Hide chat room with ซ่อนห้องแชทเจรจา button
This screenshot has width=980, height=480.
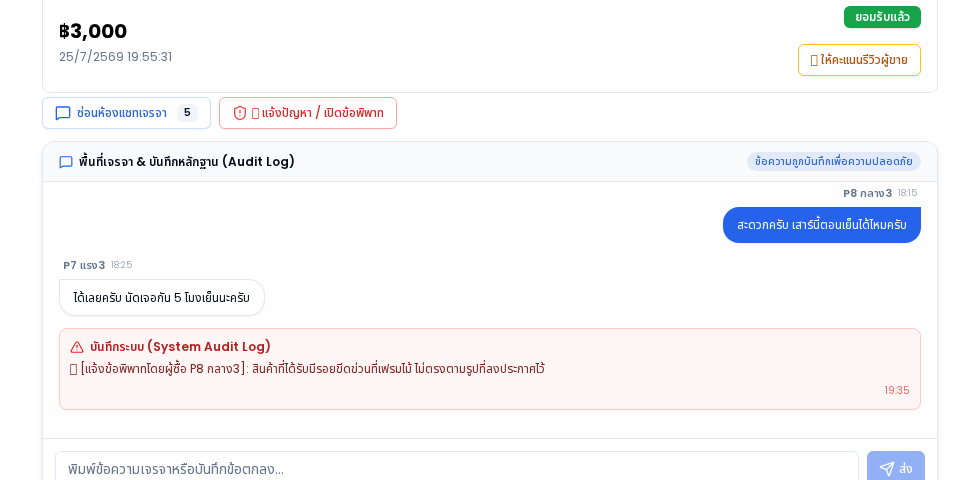tap(126, 113)
